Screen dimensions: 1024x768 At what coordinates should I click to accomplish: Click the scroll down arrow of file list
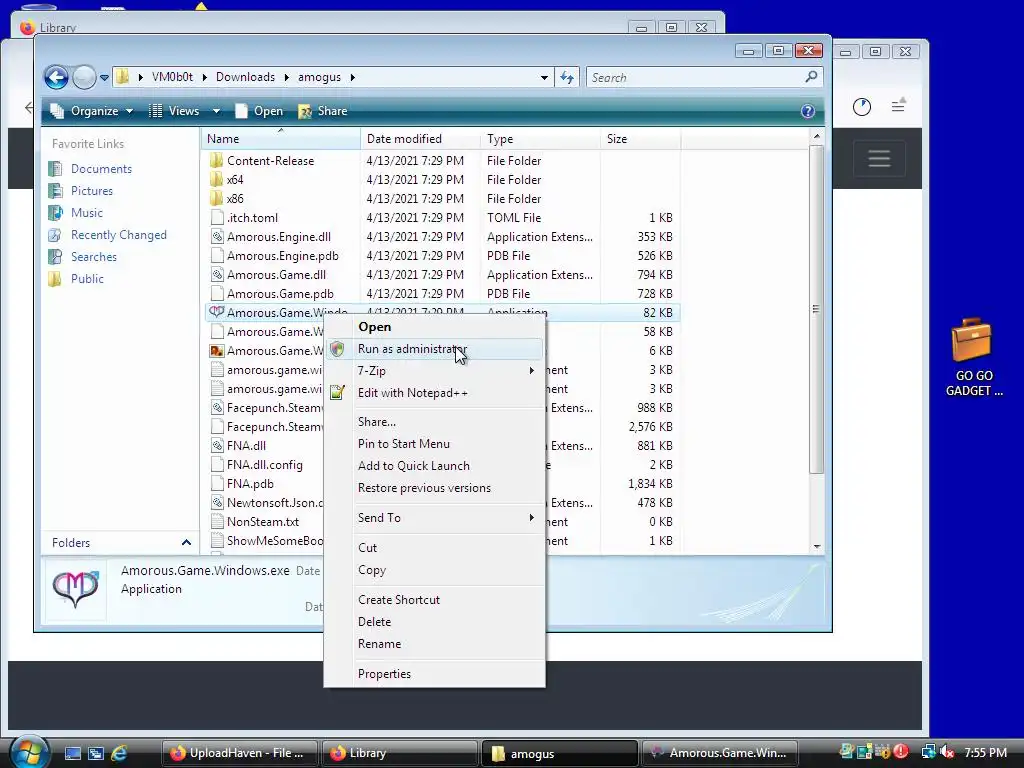[816, 547]
